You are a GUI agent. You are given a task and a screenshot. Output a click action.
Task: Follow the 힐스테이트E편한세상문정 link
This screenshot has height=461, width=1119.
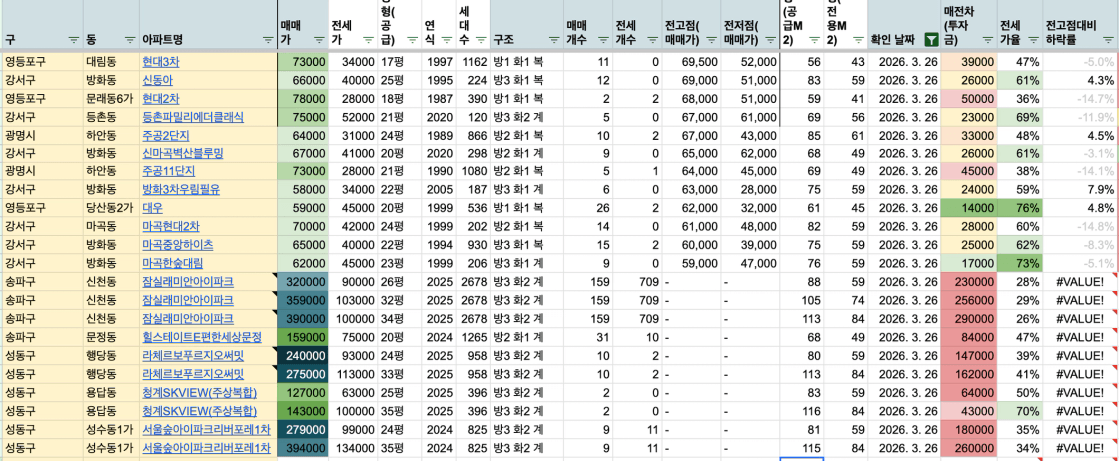point(201,337)
